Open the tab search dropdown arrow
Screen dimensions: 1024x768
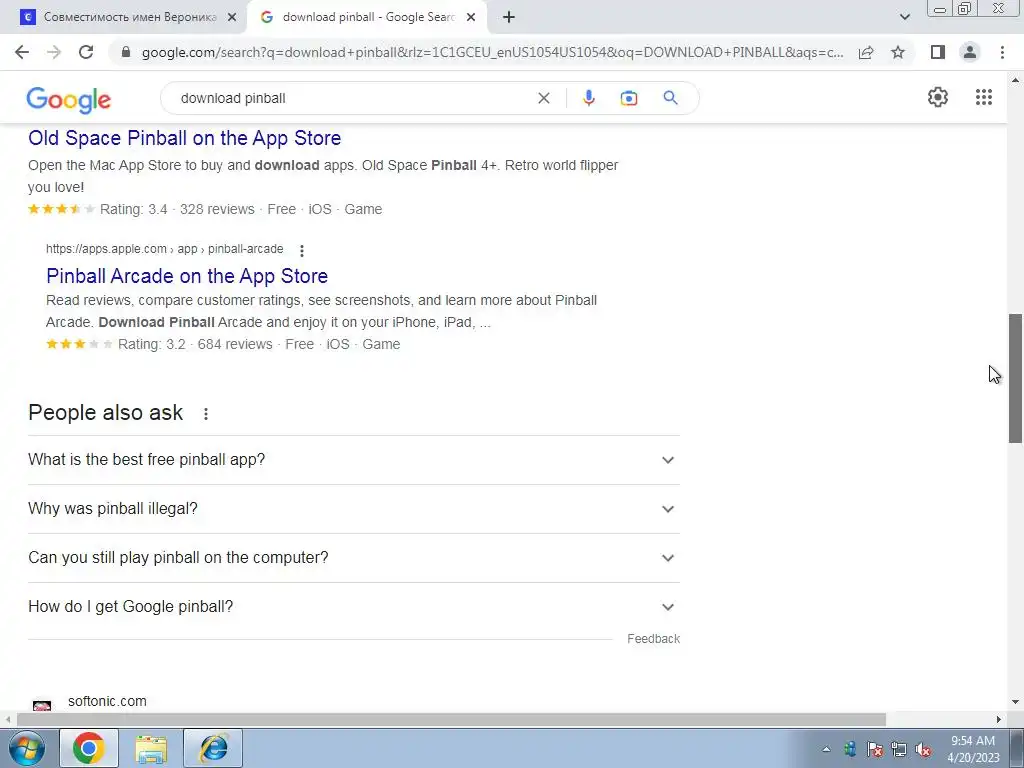click(904, 17)
